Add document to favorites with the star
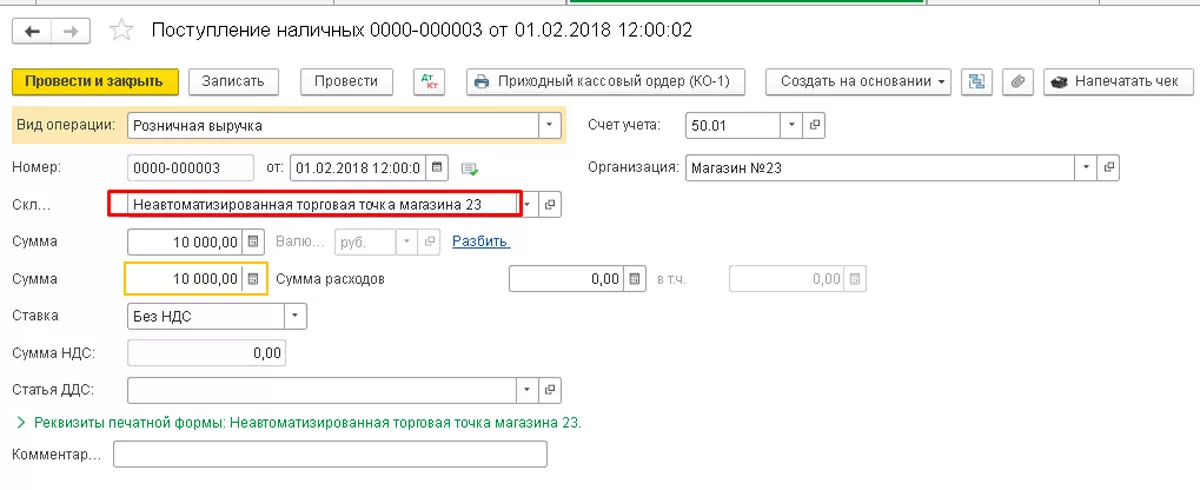The height and width of the screenshot is (490, 1200). [x=121, y=31]
